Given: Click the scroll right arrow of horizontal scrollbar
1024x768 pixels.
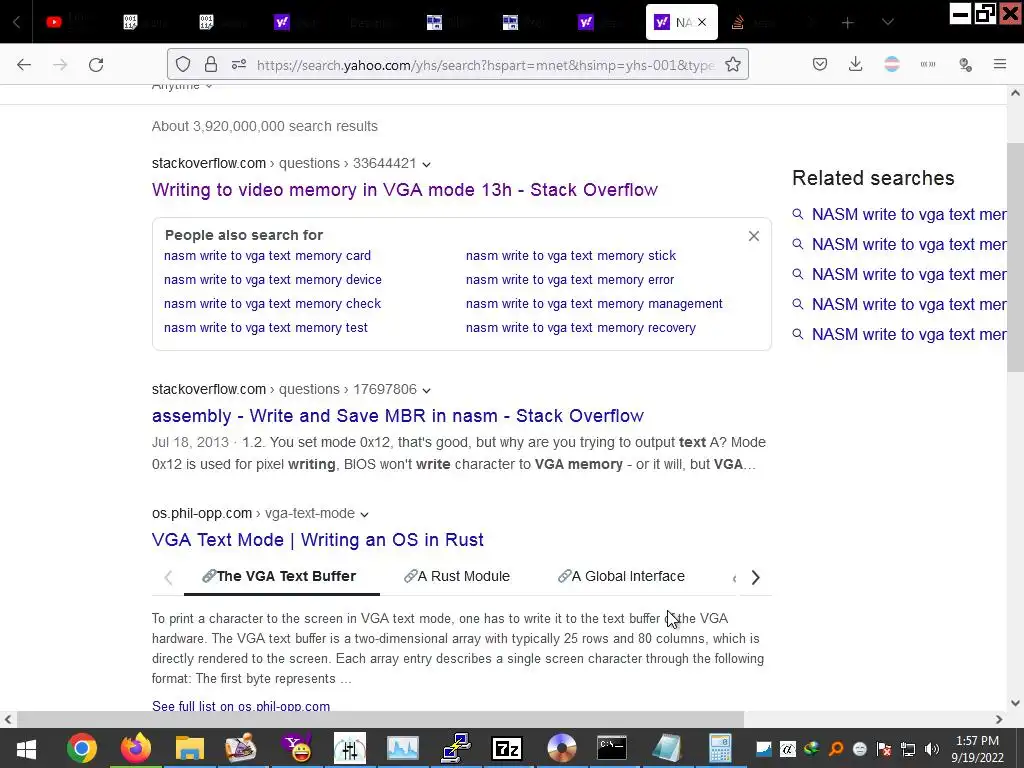Looking at the screenshot, I should [x=999, y=719].
